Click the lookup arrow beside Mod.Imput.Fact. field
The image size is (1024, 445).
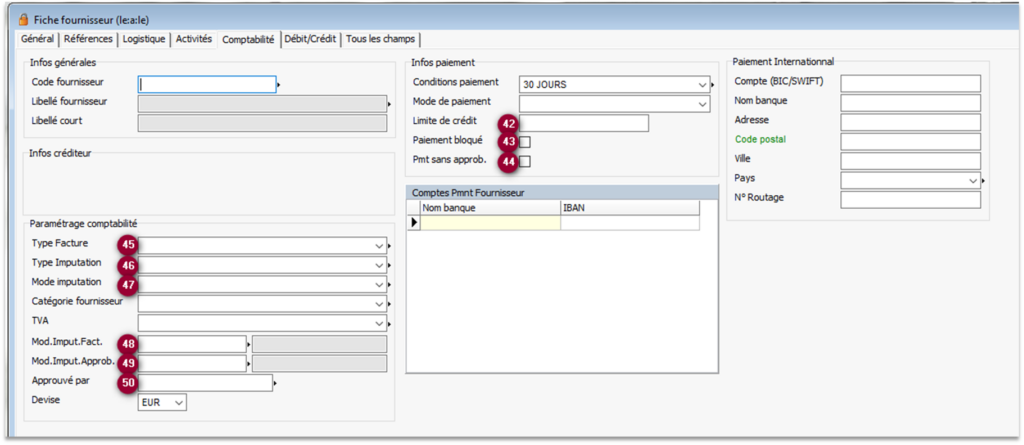point(249,345)
